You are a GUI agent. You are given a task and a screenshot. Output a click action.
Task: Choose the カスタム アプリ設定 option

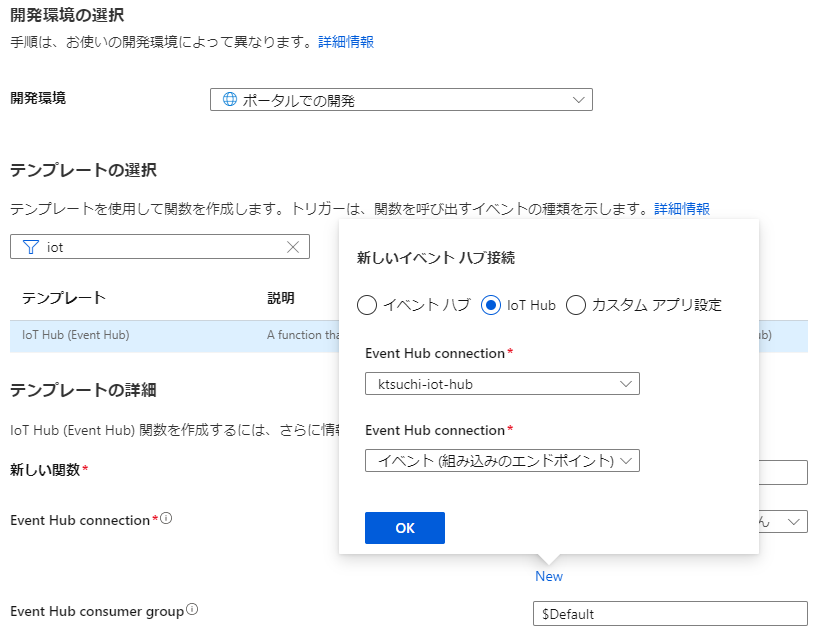point(576,305)
